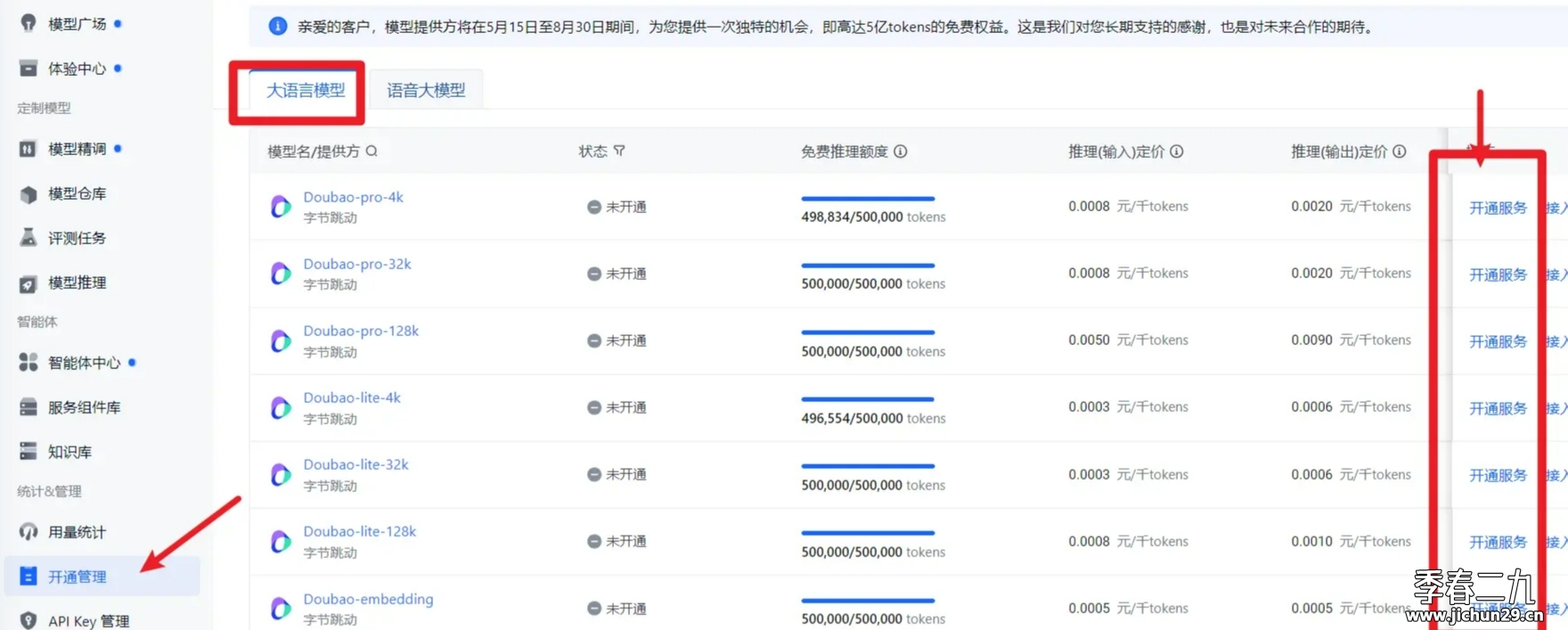Viewport: 1568px width, 630px height.
Task: Click the Doubao-lite-32k model logo icon
Action: coord(281,474)
